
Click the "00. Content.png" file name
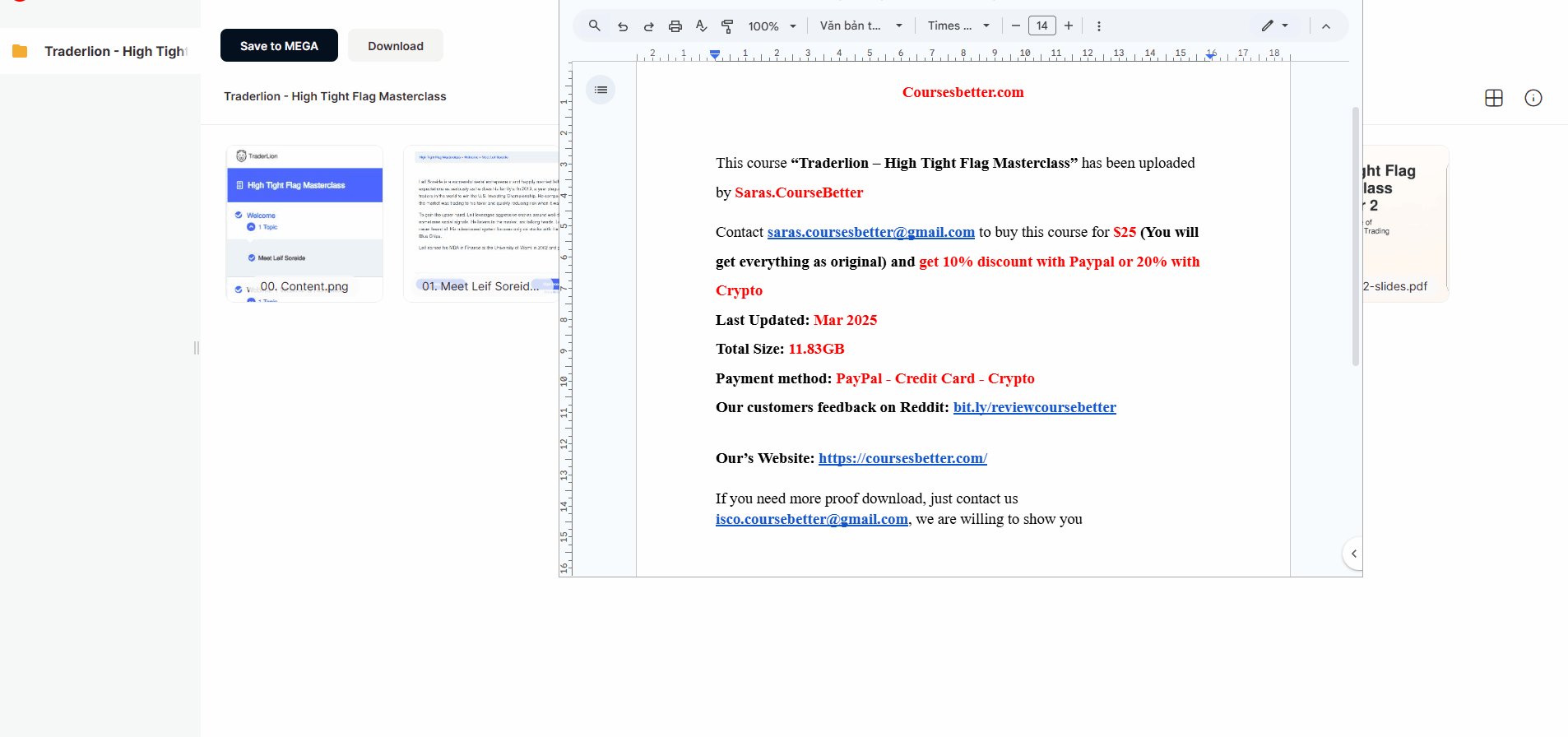pyautogui.click(x=304, y=286)
